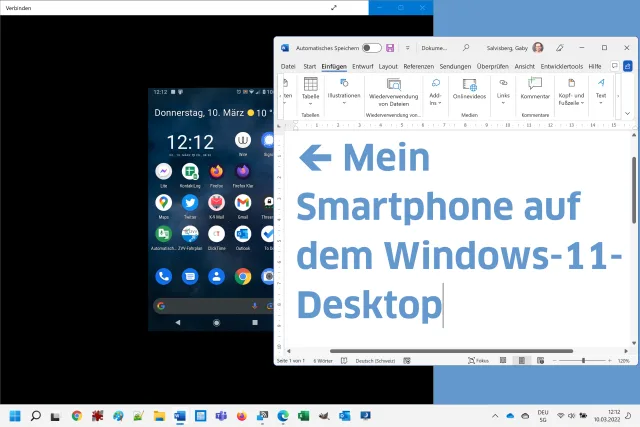Switch to Read Mode view icon

coord(503,360)
